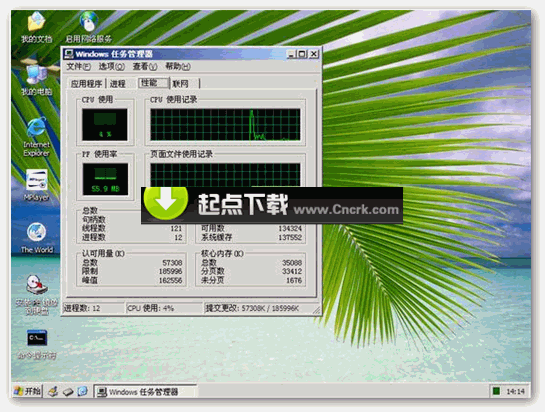Click the taskbar clock 14:14

pos(515,391)
